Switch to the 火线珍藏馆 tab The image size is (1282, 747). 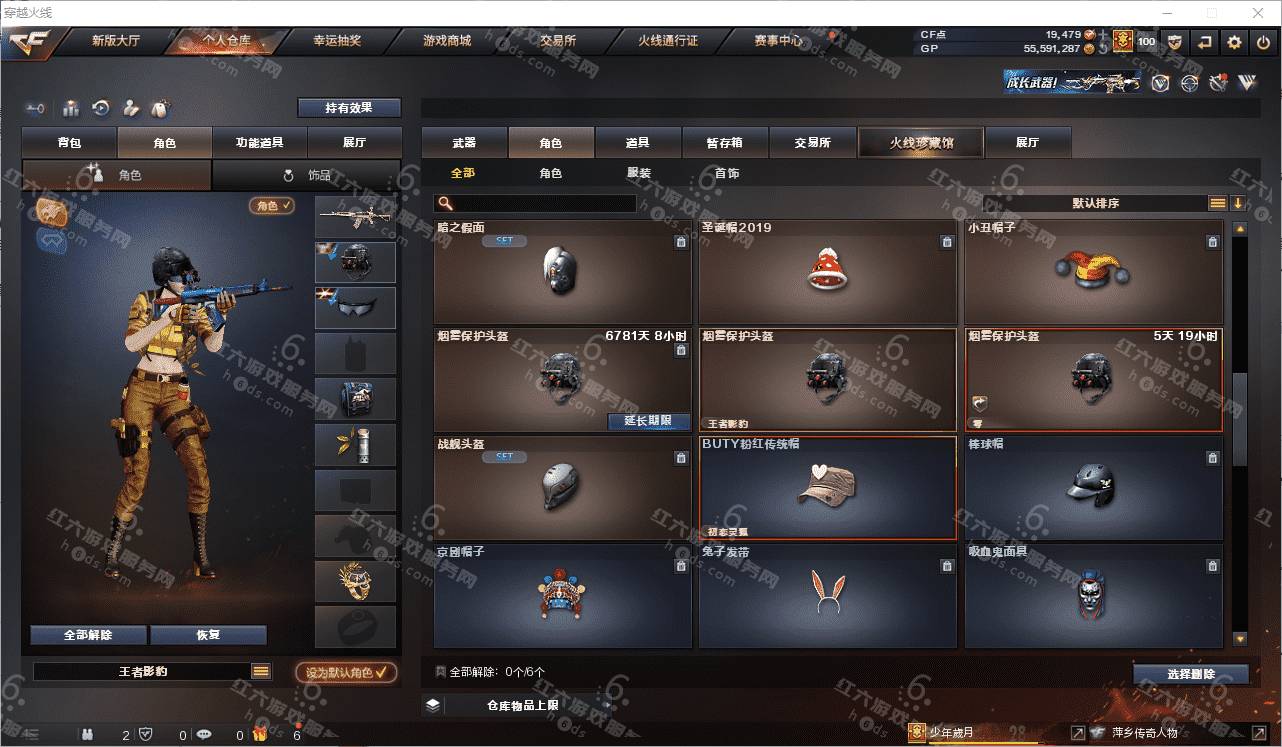click(x=921, y=142)
